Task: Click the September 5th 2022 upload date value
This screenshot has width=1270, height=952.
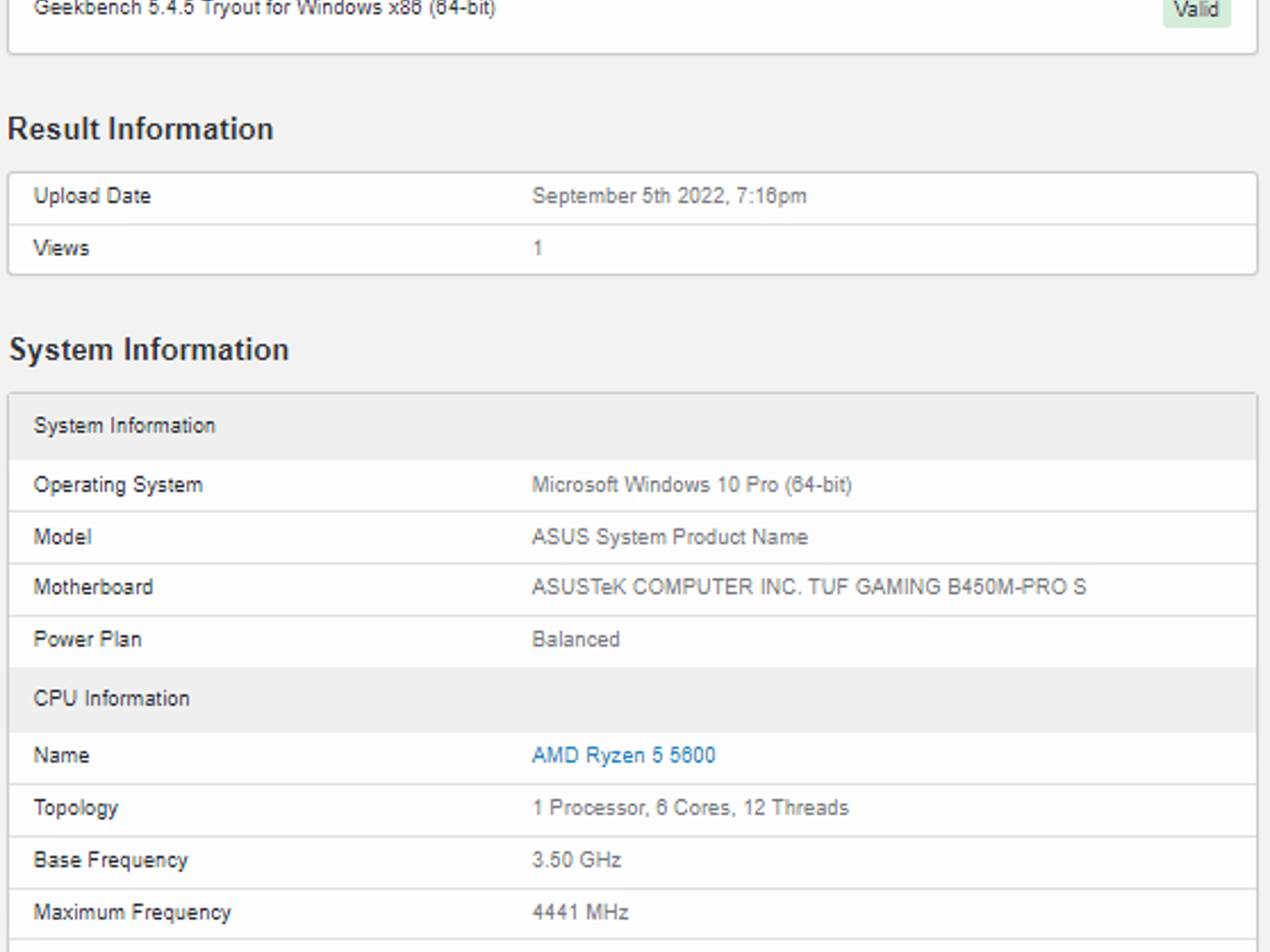Action: (x=669, y=196)
